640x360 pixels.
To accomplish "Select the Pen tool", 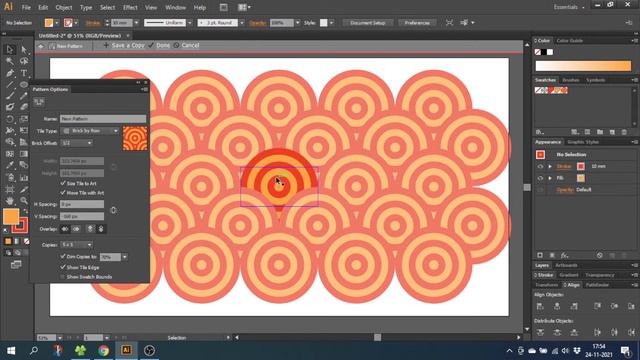I will click(10, 73).
